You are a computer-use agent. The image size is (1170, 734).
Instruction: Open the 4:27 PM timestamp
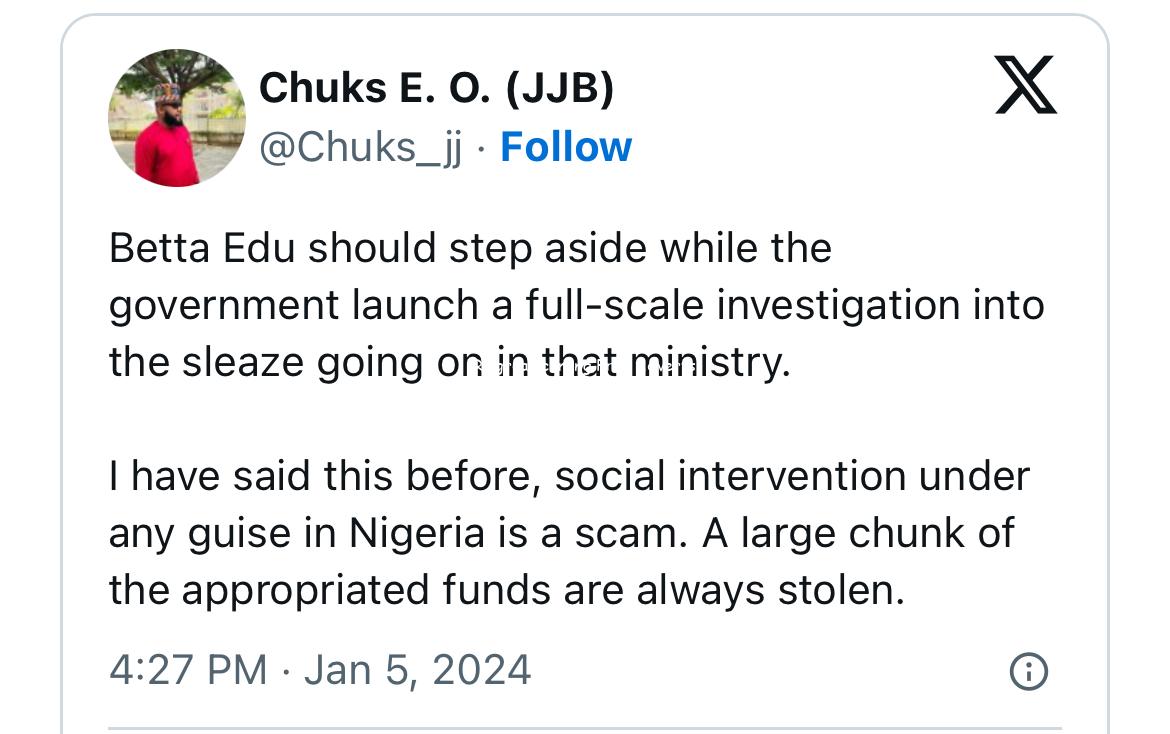189,669
